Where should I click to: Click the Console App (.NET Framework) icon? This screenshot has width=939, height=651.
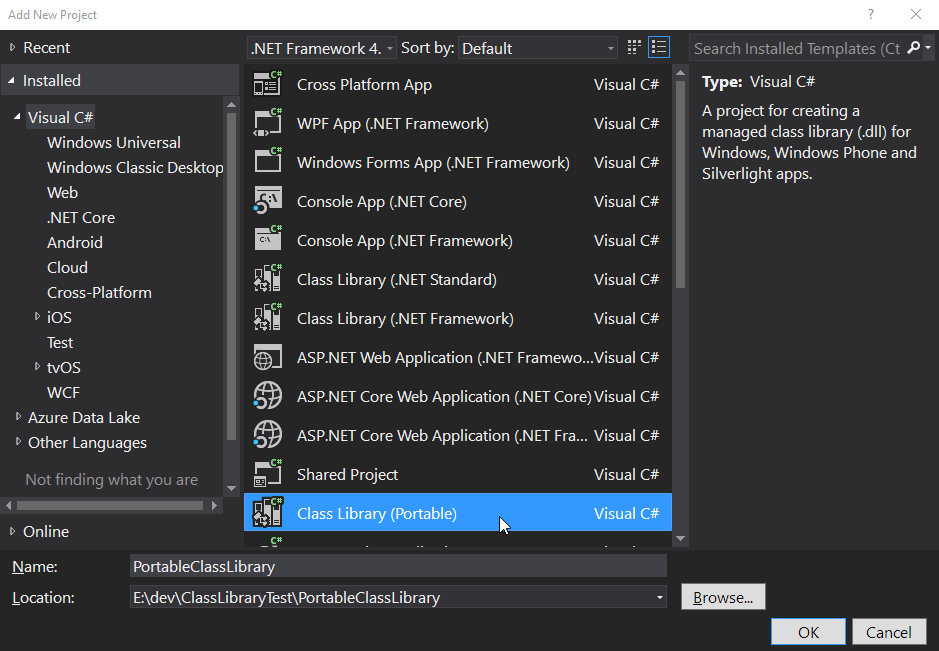coord(268,240)
